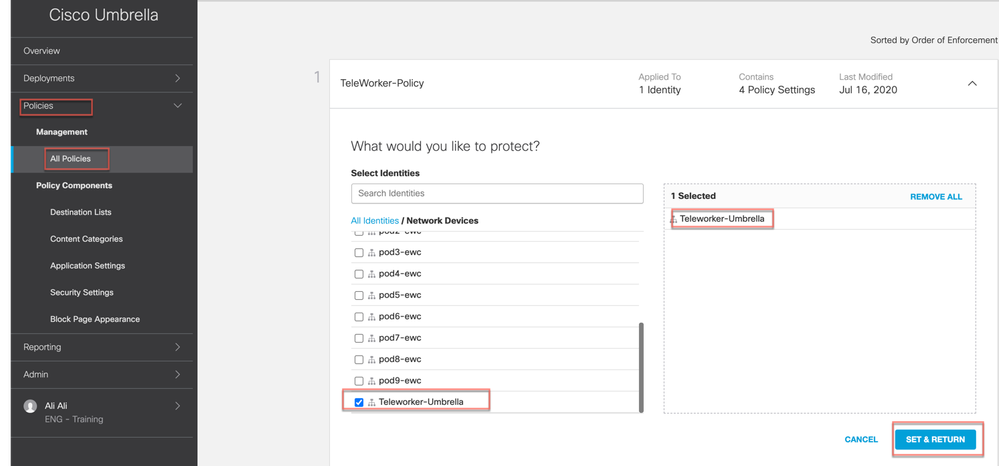Screen dimensions: 999x466
Task: Click the Teleworker-Umbrella list device icon
Action: point(371,403)
